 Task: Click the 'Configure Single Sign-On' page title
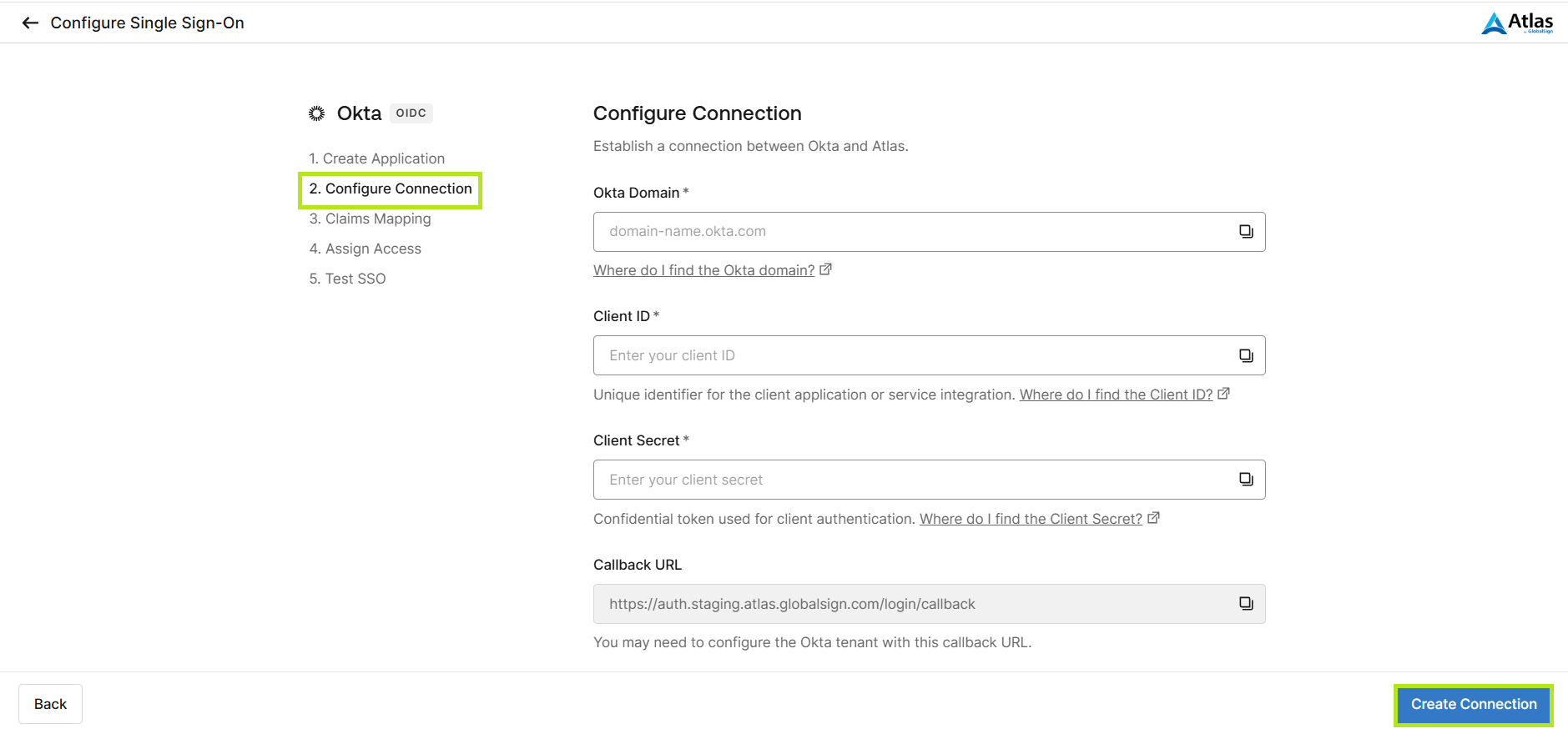click(x=148, y=23)
